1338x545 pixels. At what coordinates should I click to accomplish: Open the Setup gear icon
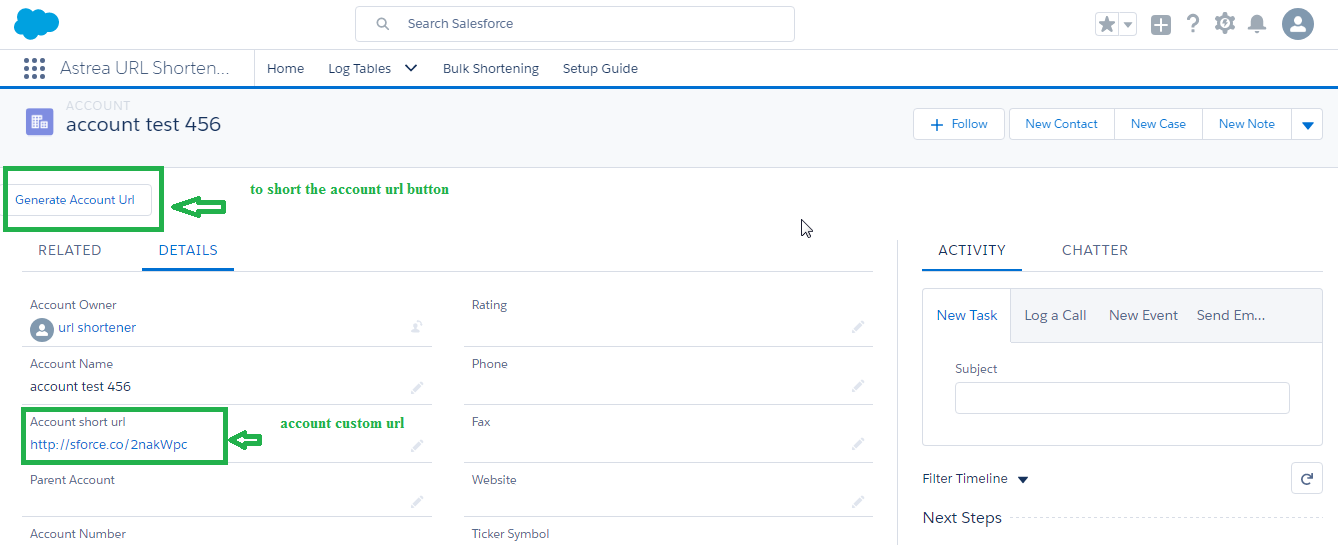1224,24
